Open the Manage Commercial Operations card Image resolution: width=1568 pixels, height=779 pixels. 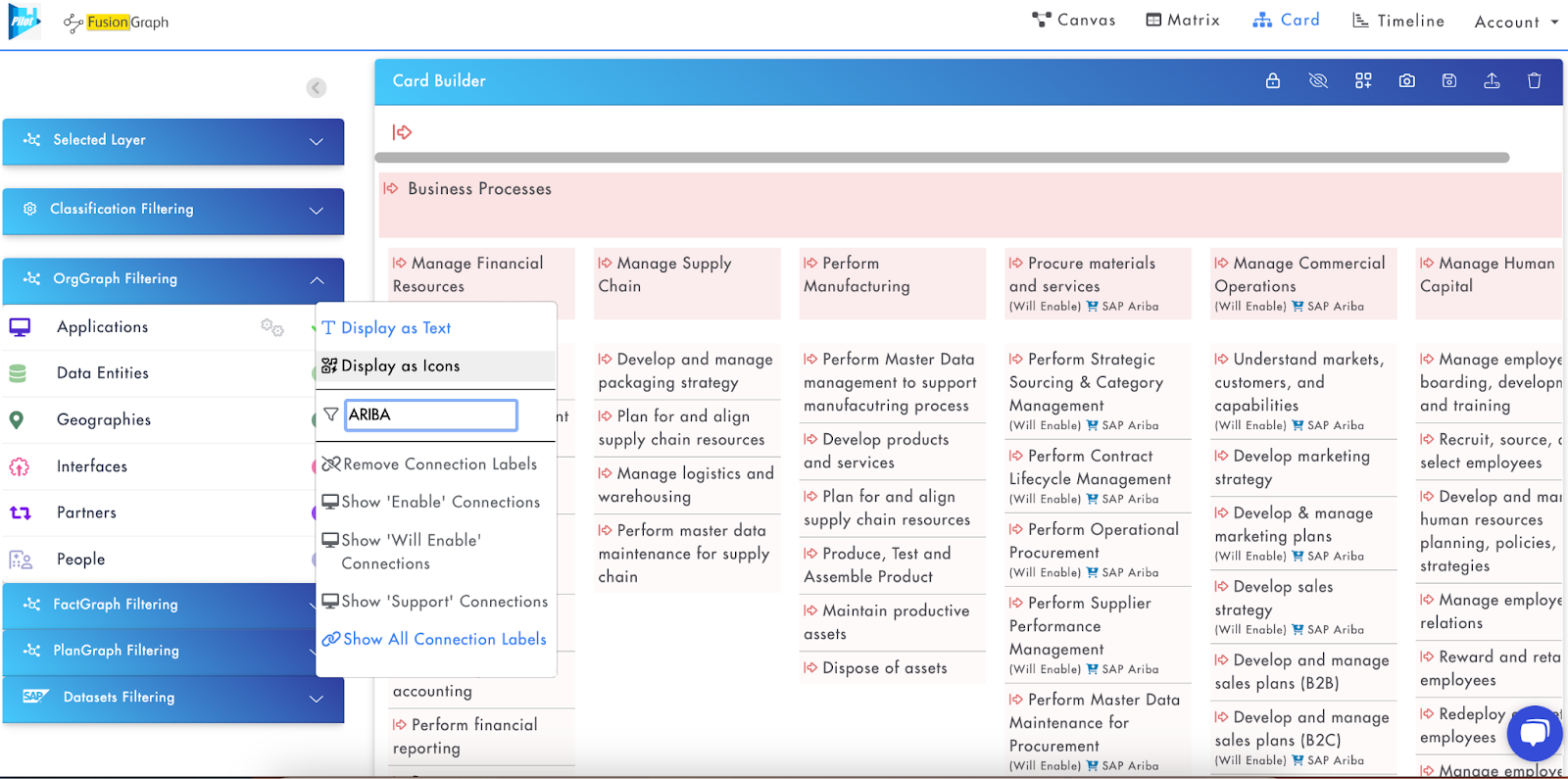coord(1303,283)
